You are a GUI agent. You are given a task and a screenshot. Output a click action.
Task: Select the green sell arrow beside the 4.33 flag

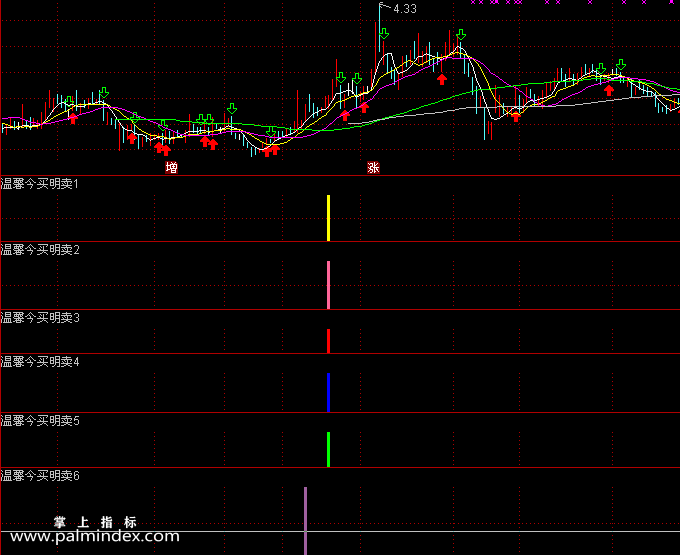(x=384, y=33)
